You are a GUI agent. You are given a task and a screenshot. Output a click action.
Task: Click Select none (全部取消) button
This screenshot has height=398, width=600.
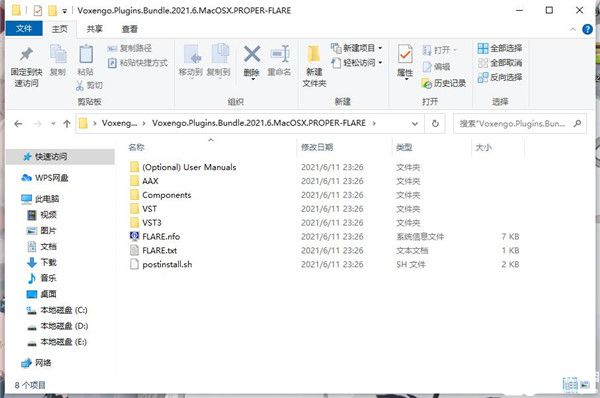click(x=500, y=63)
